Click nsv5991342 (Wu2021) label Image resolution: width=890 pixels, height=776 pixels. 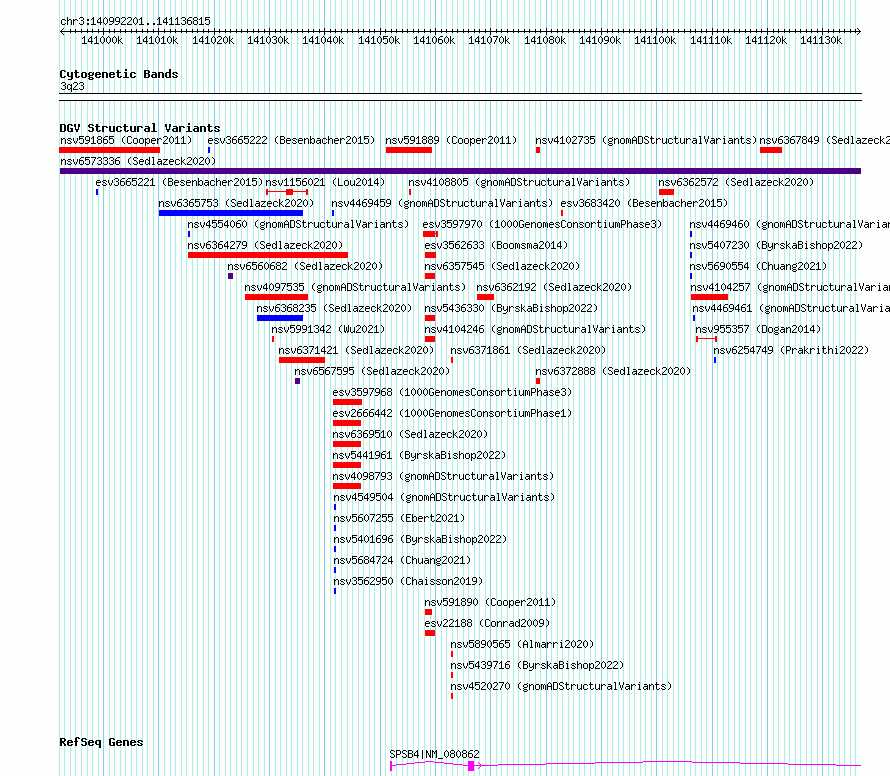[328, 329]
